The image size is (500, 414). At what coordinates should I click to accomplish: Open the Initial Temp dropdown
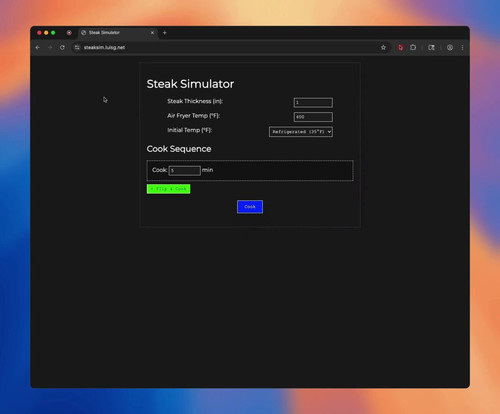[301, 132]
